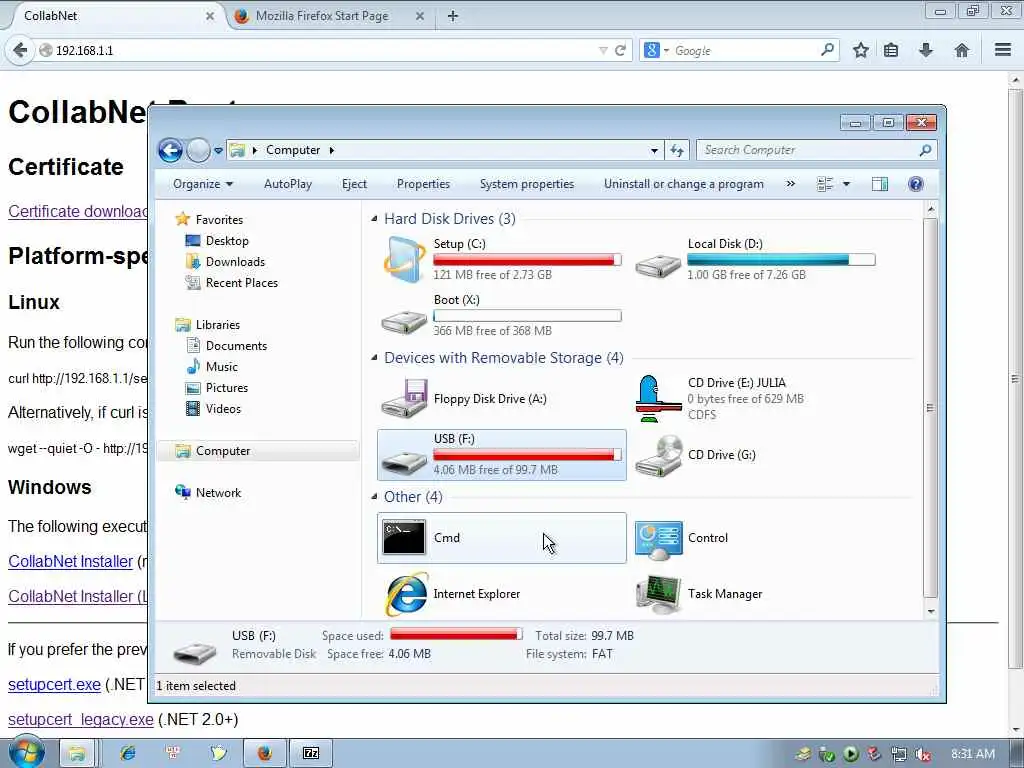Show more toolbar commands chevron

(x=791, y=184)
